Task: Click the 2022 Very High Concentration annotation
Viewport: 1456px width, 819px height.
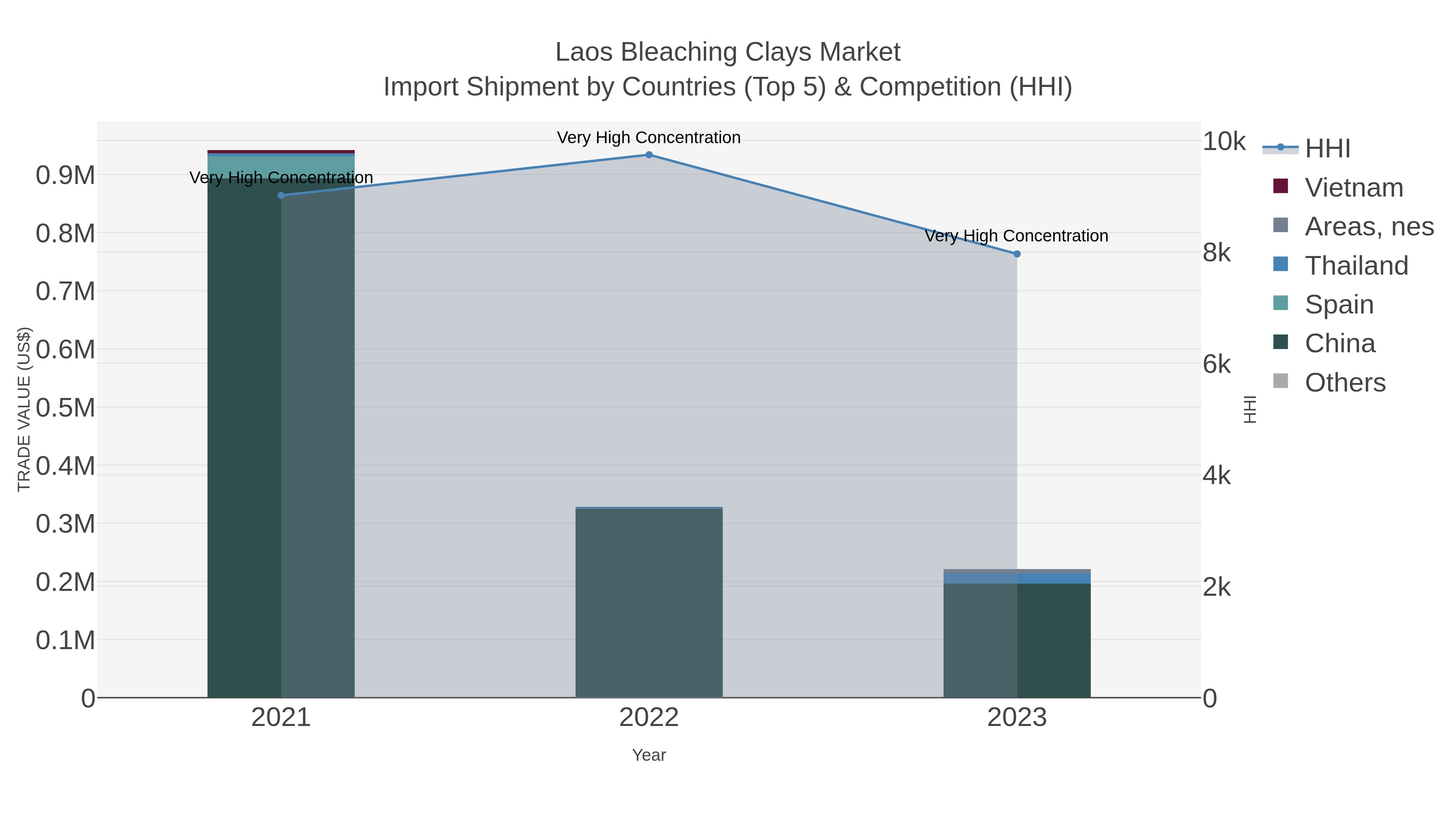Action: point(649,138)
